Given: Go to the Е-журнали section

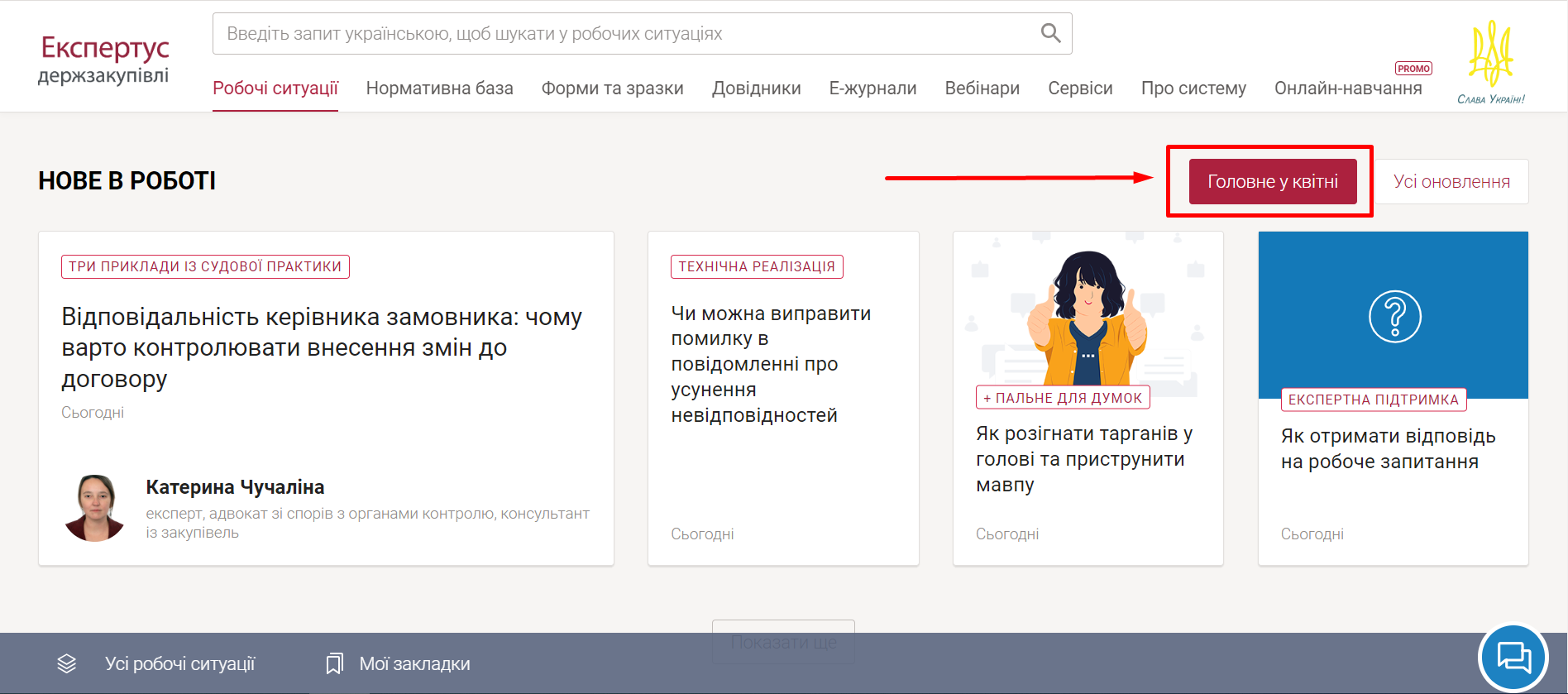Looking at the screenshot, I should [872, 89].
